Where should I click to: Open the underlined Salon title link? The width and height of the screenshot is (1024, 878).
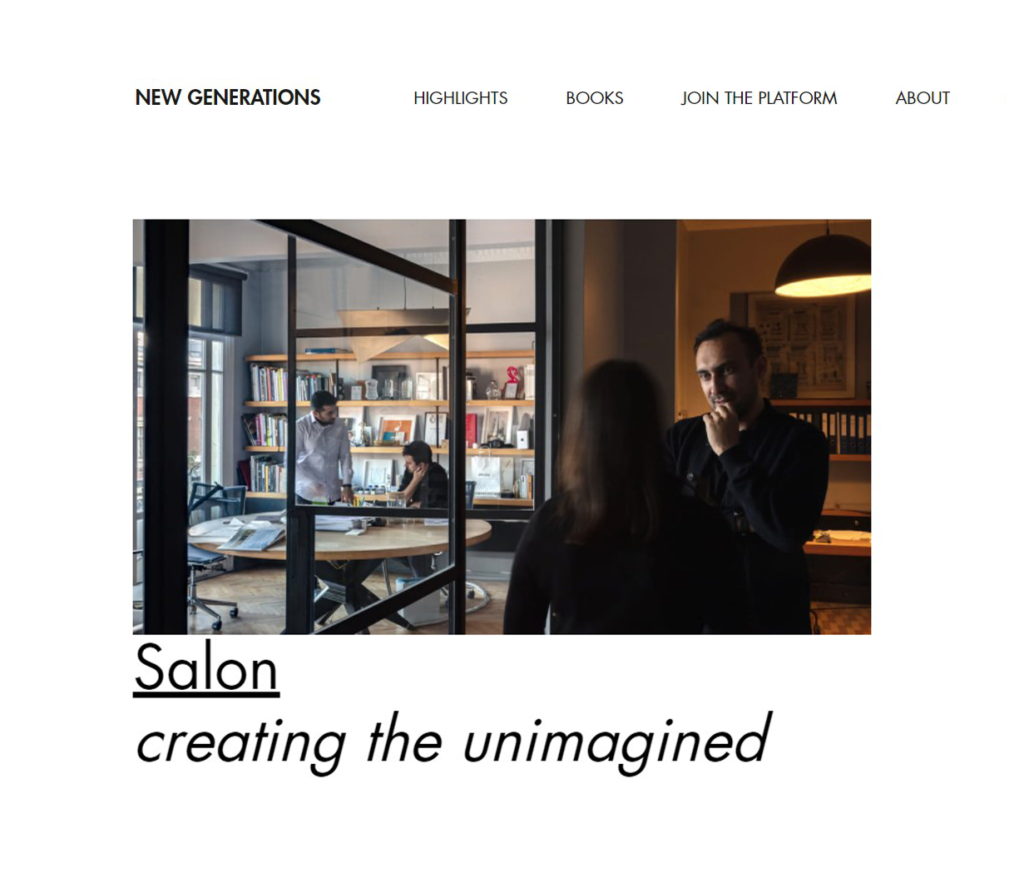pos(206,668)
